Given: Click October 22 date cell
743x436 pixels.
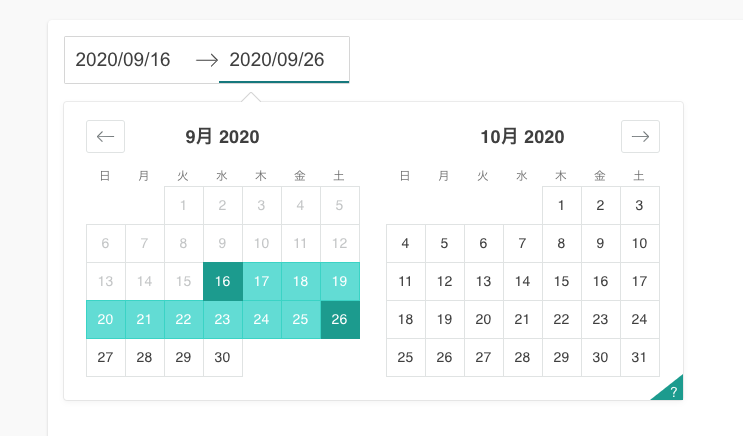Looking at the screenshot, I should (562, 319).
